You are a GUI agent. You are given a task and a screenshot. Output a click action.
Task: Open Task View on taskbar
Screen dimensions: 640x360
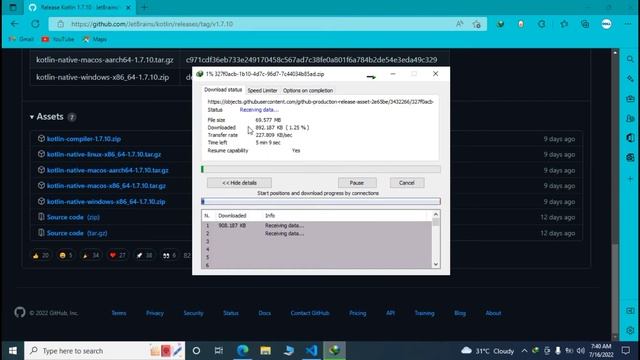219,351
